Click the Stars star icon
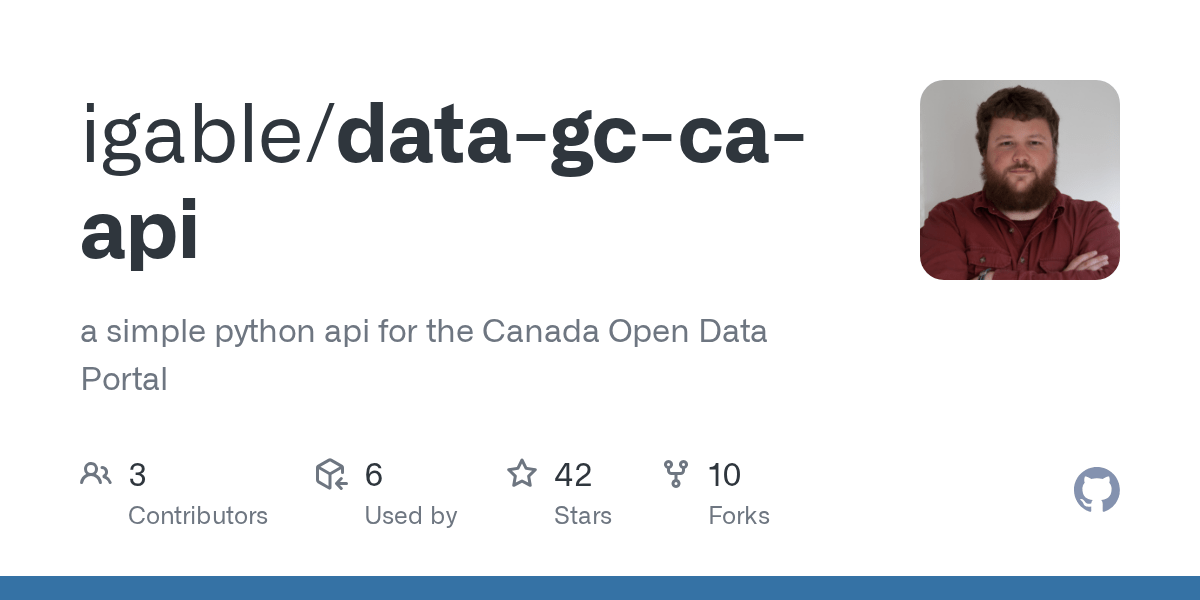Screen dimensions: 1200x600 coord(522,474)
